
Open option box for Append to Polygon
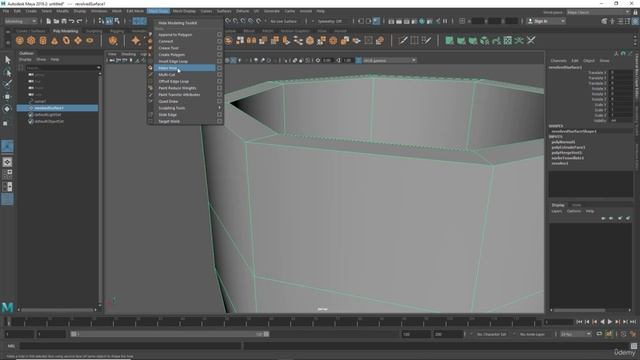(x=220, y=35)
